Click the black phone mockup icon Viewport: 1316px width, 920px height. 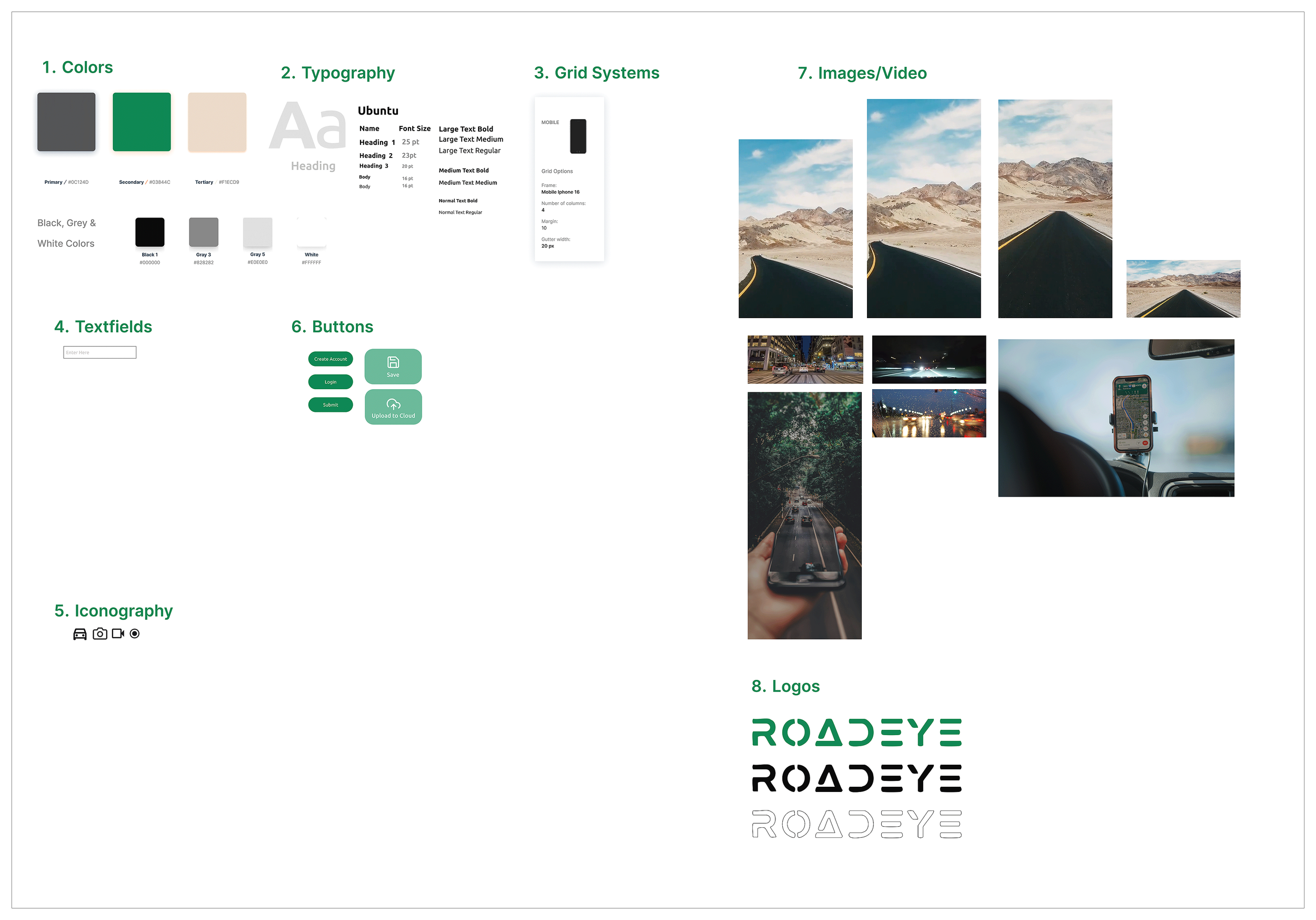[578, 136]
